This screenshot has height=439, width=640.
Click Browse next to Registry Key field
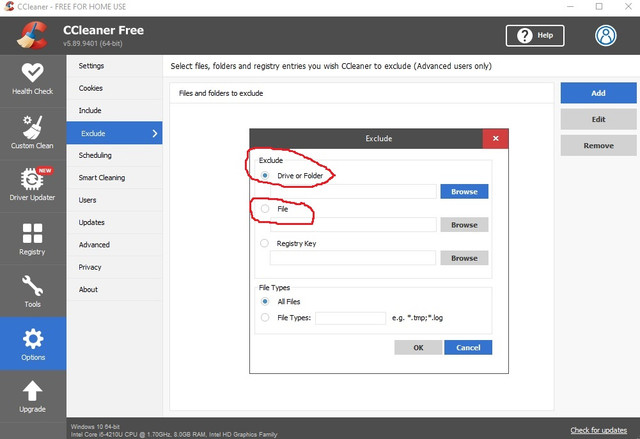coord(464,258)
